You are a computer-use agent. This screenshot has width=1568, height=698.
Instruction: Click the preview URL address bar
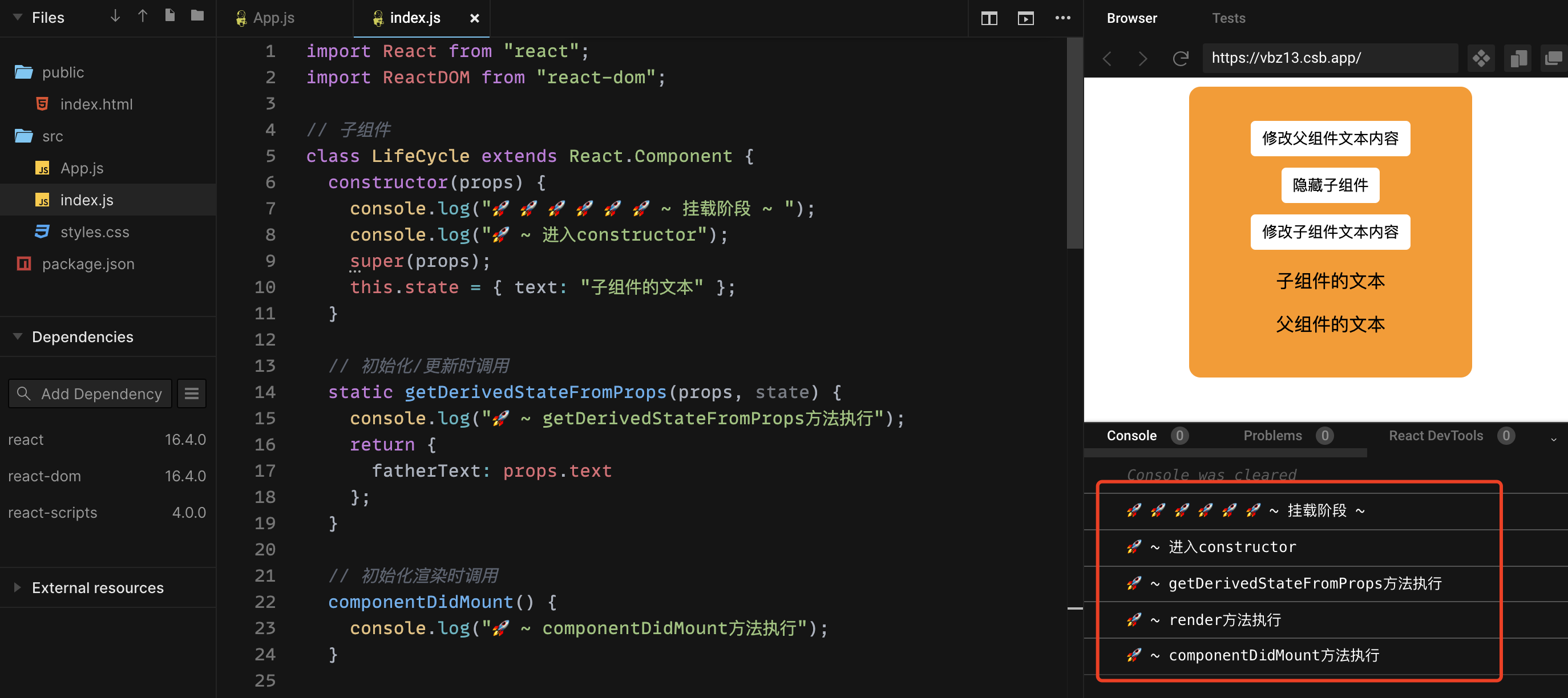[x=1330, y=58]
